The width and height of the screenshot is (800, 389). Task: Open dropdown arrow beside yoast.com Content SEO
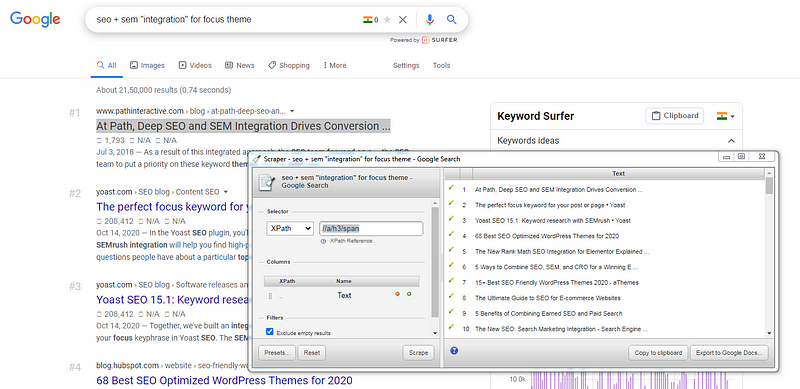[226, 192]
